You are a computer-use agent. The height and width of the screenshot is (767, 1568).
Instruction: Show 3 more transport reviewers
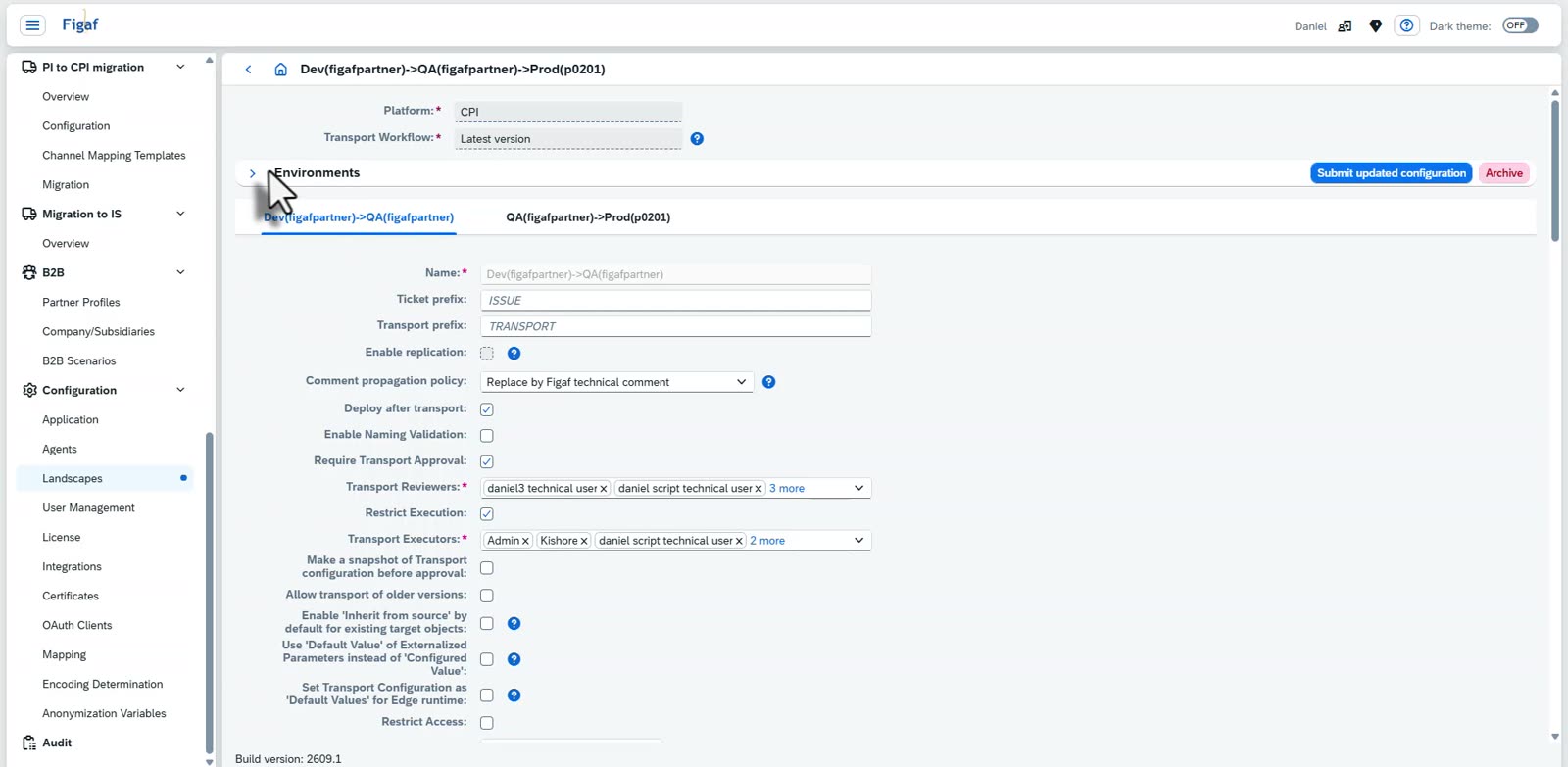[787, 489]
